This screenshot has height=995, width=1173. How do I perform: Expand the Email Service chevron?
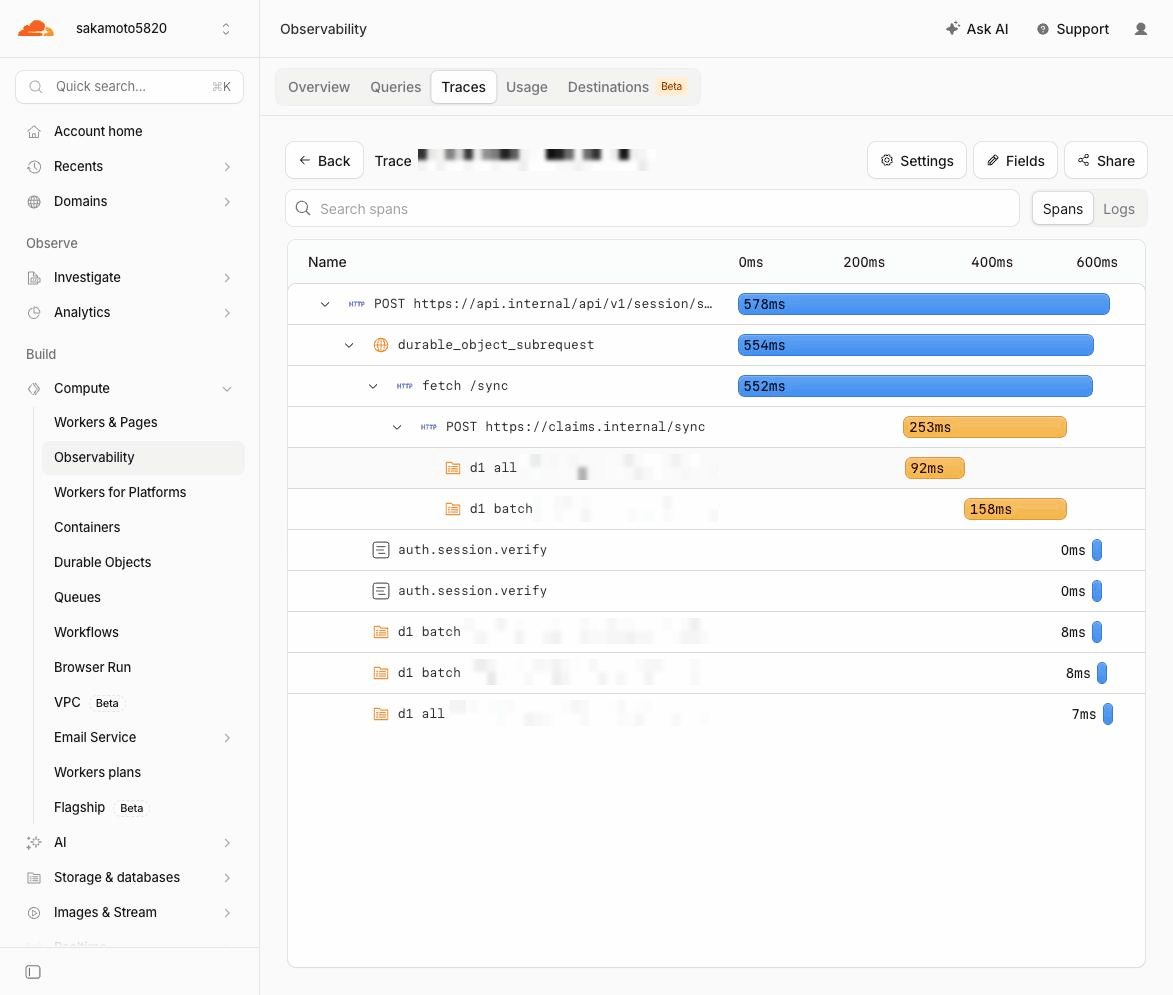(227, 738)
